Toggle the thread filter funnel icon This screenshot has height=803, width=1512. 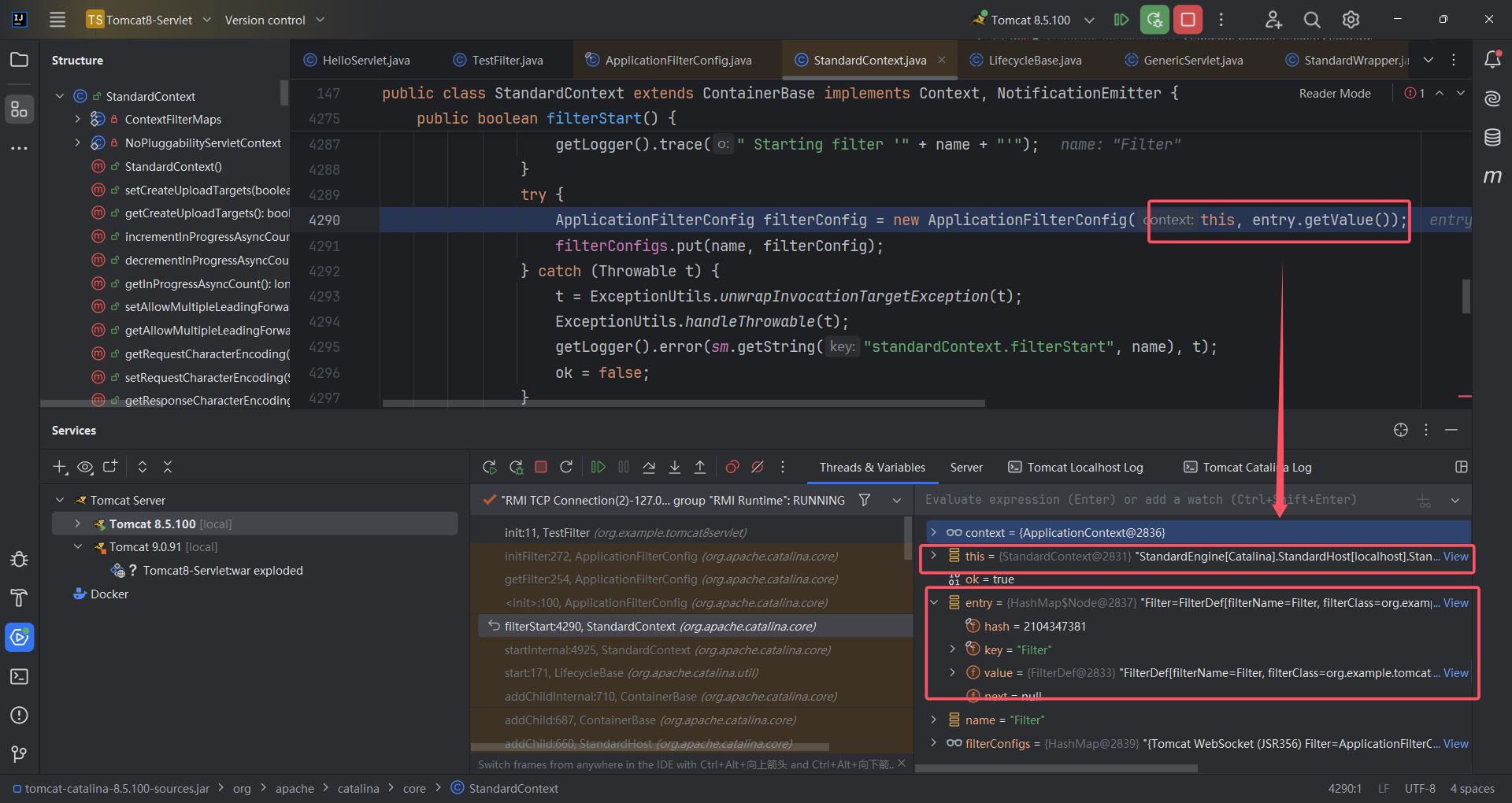click(865, 500)
